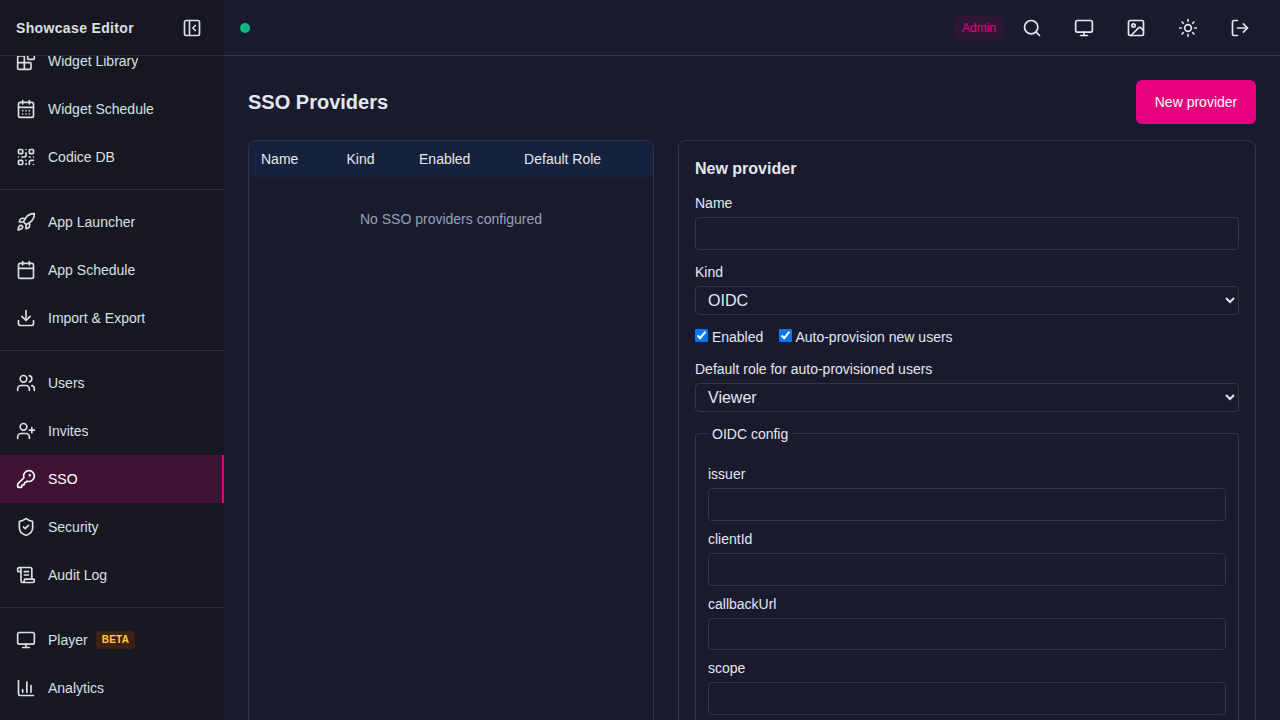Image resolution: width=1280 pixels, height=720 pixels.
Task: Collapse the sidebar with the panel icon
Action: coord(192,28)
